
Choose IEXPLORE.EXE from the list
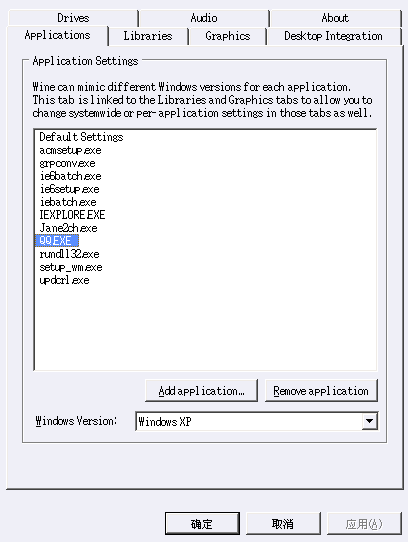pyautogui.click(x=72, y=215)
